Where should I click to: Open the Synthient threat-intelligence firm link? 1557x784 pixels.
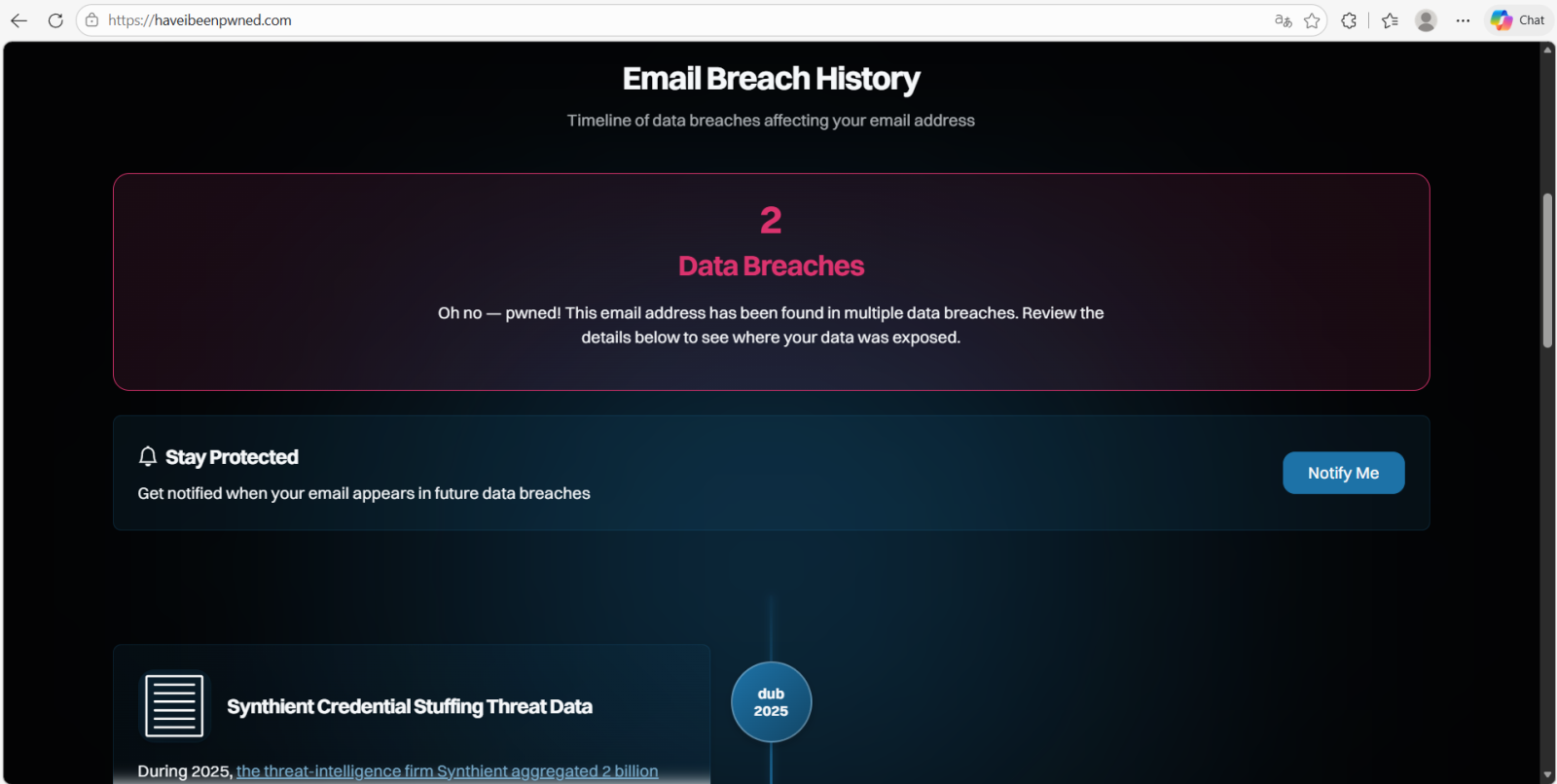[447, 771]
